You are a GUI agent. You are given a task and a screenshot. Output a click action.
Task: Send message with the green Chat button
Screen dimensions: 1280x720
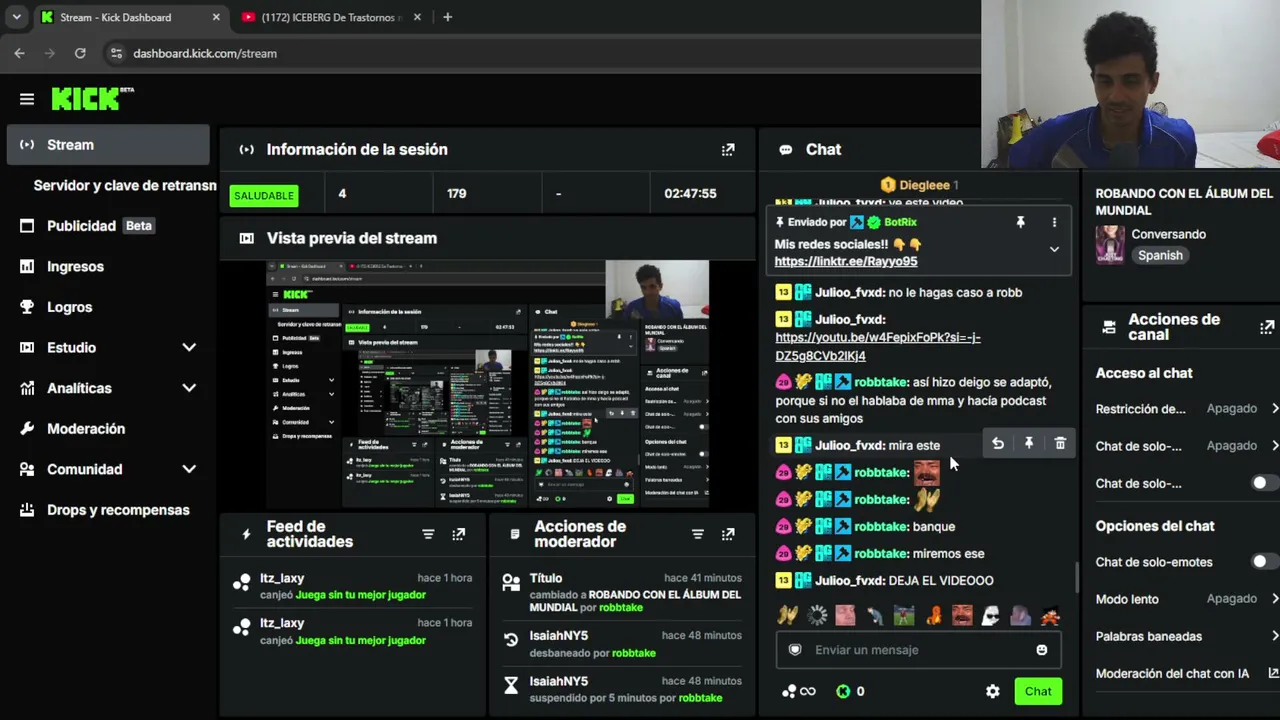tap(1038, 691)
